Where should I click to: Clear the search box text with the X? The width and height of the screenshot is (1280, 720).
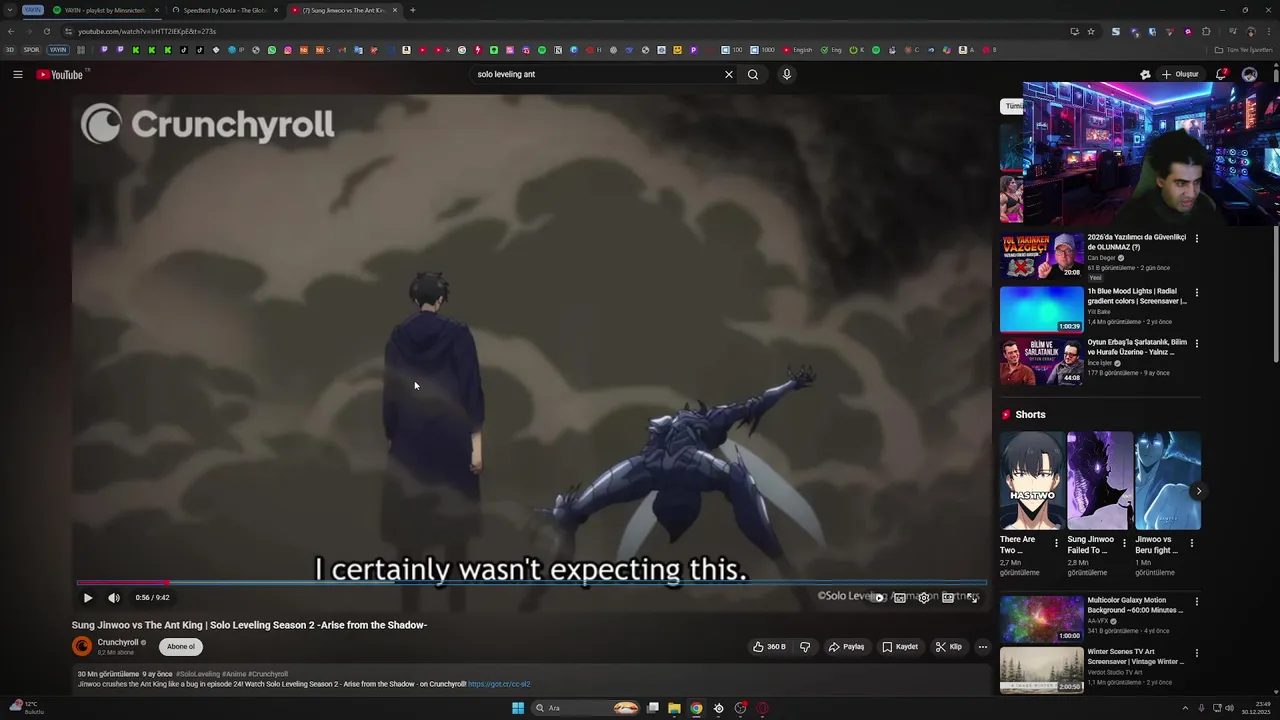click(729, 74)
